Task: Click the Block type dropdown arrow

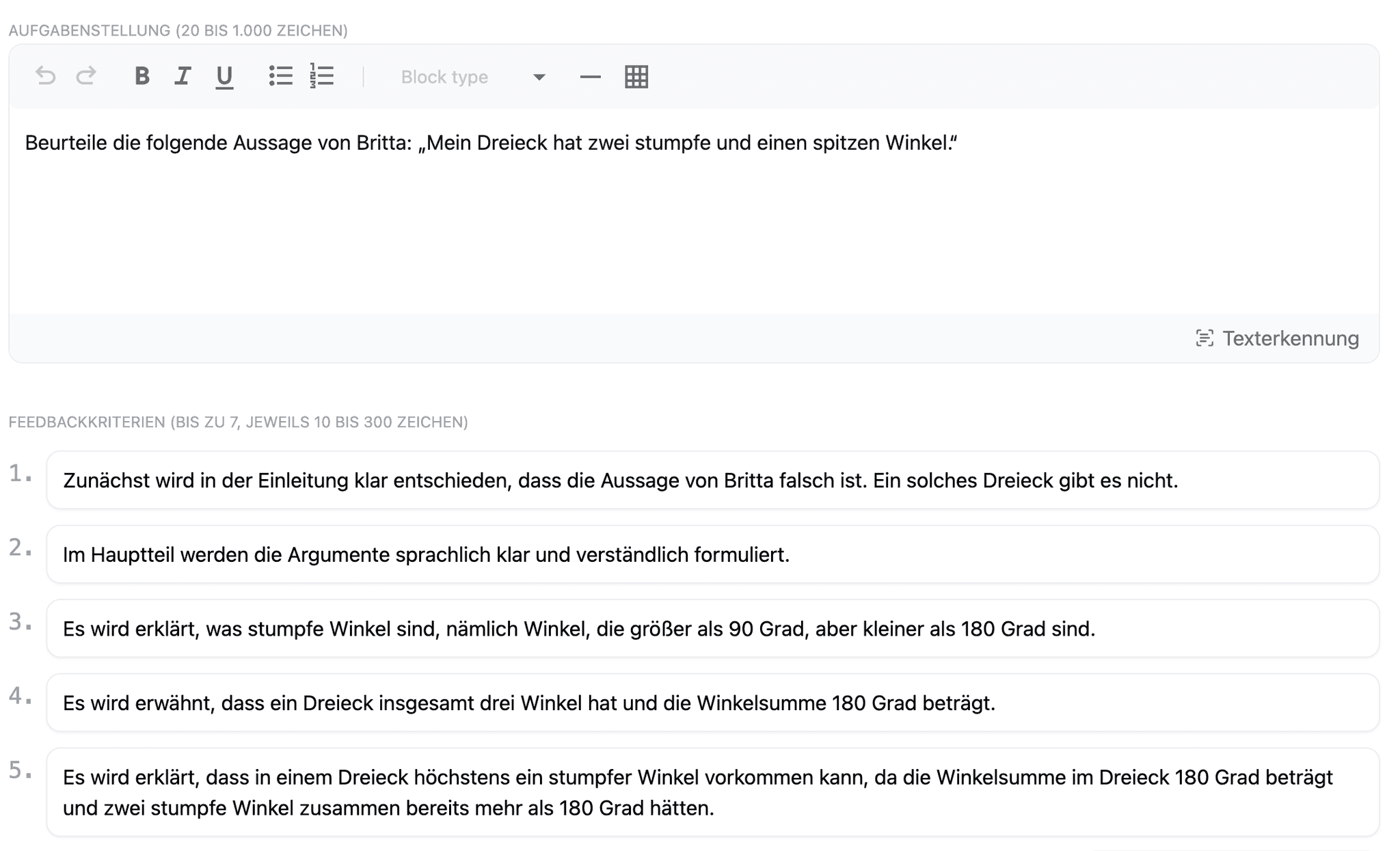Action: pyautogui.click(x=539, y=77)
